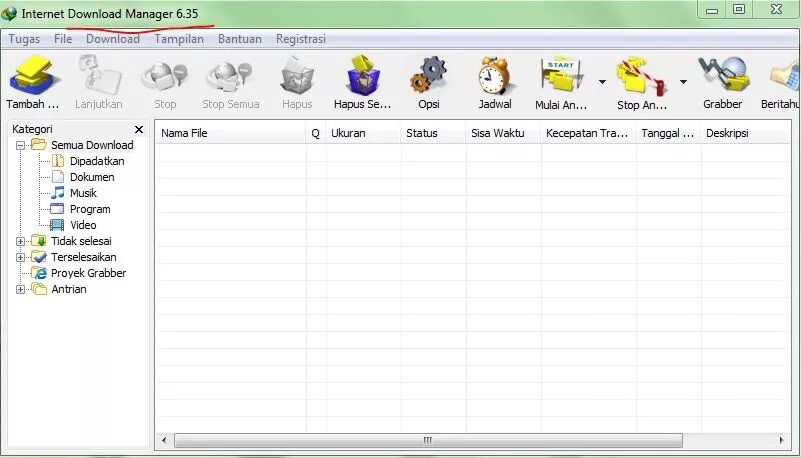
Task: Sort by Status column
Action: (433, 133)
